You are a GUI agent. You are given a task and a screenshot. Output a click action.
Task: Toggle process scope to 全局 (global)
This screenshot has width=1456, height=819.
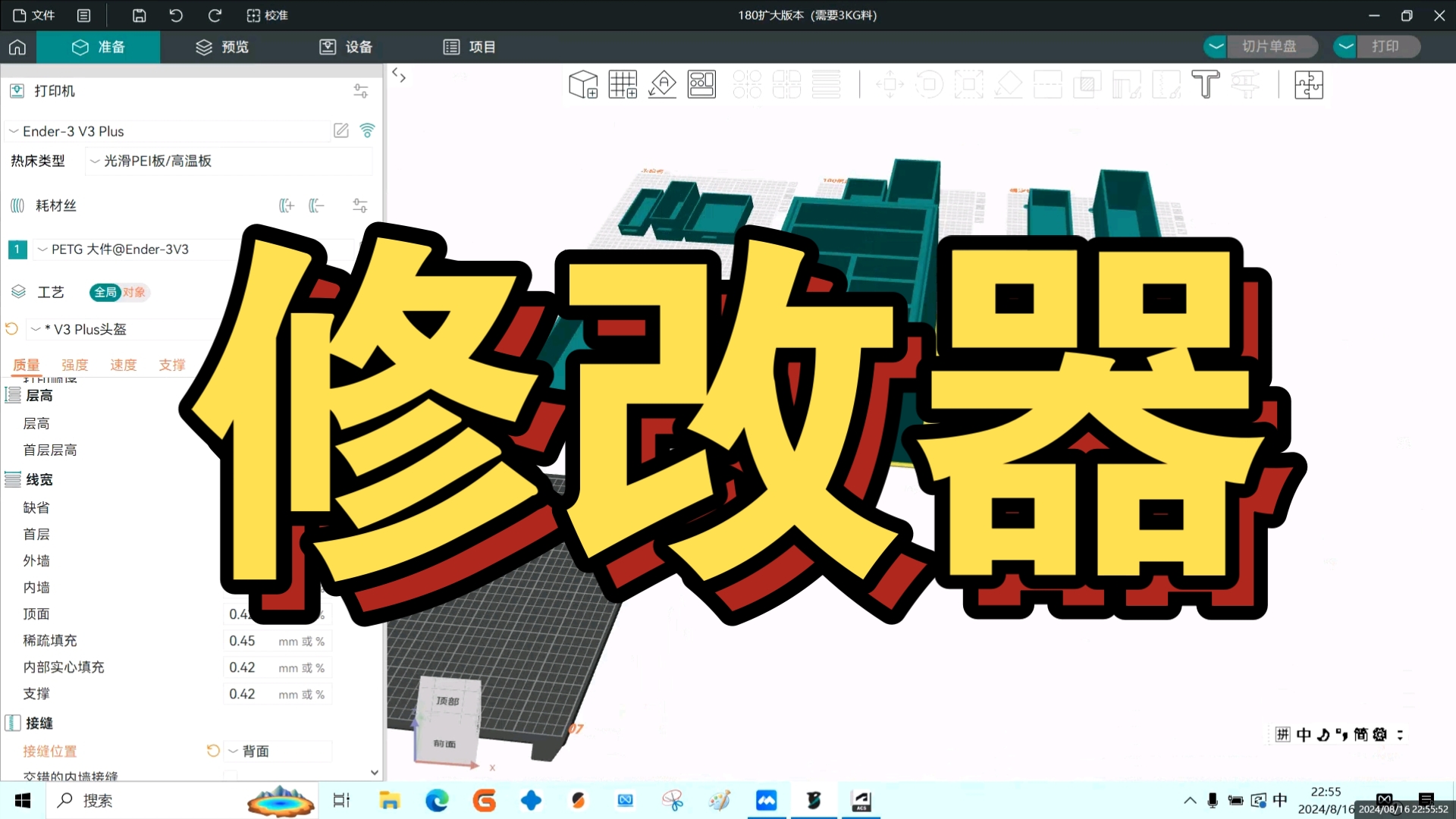(105, 292)
